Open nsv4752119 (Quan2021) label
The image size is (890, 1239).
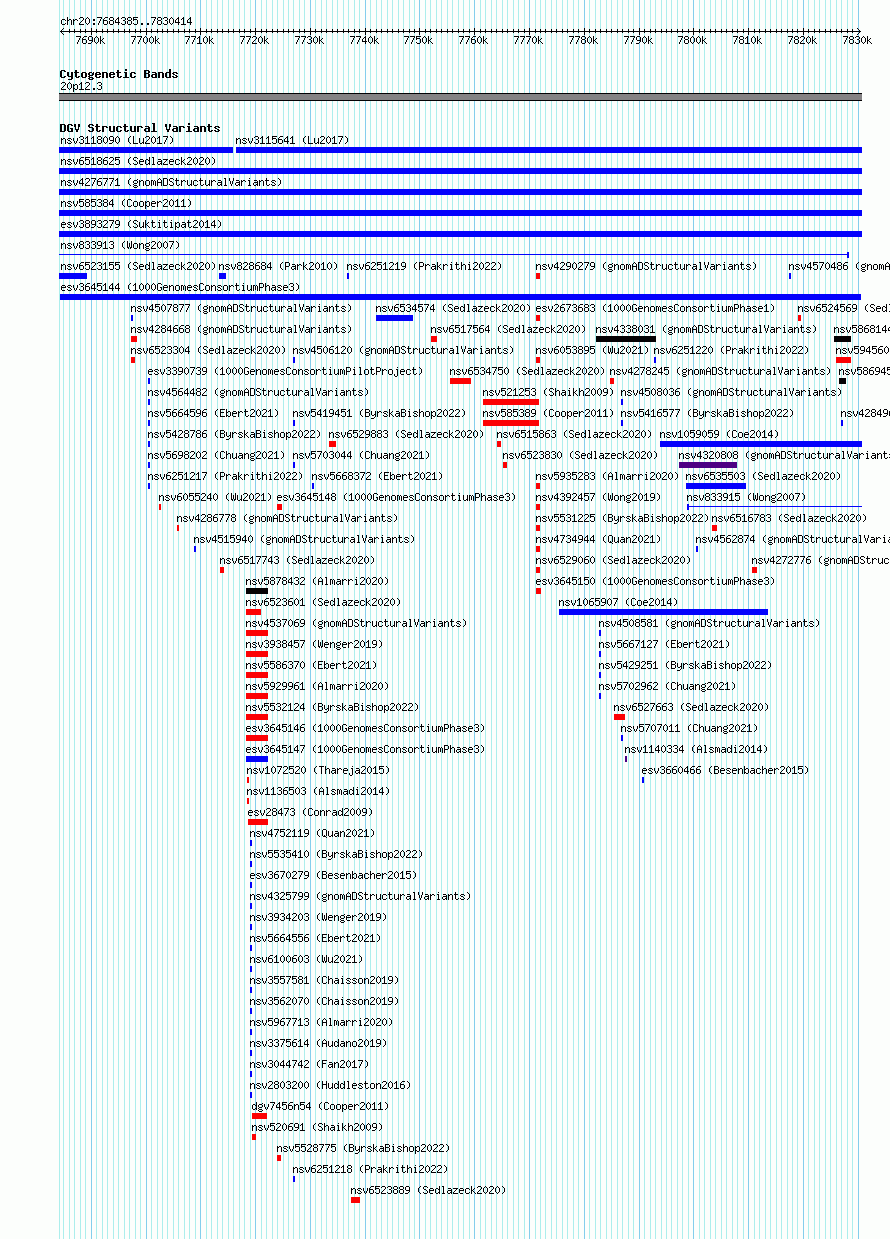point(313,833)
